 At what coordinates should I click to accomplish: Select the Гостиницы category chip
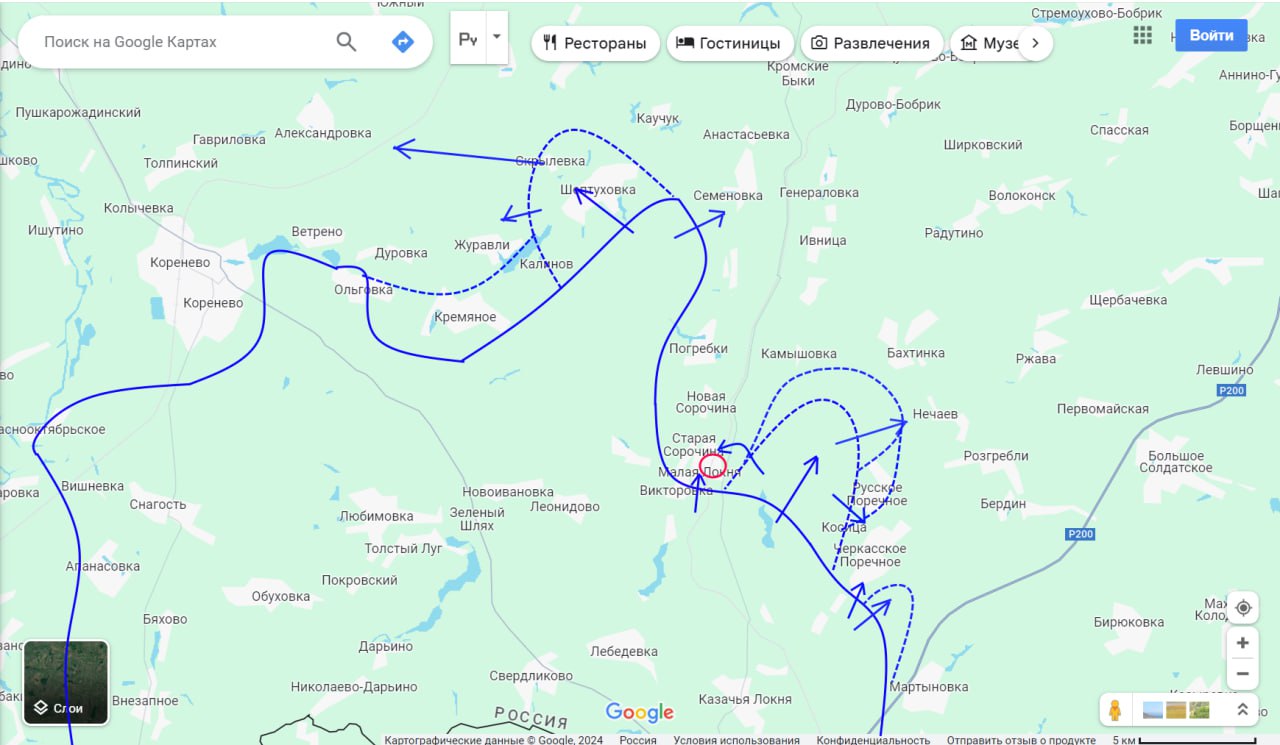[730, 43]
